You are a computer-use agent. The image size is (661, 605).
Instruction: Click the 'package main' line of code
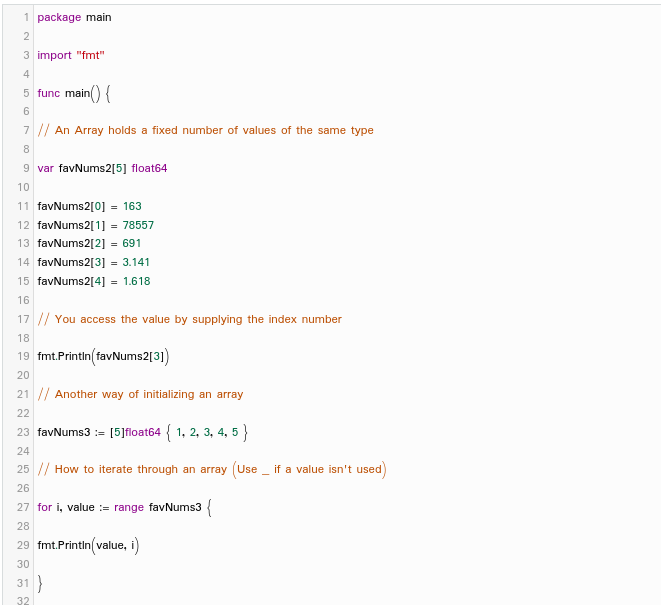pyautogui.click(x=74, y=17)
